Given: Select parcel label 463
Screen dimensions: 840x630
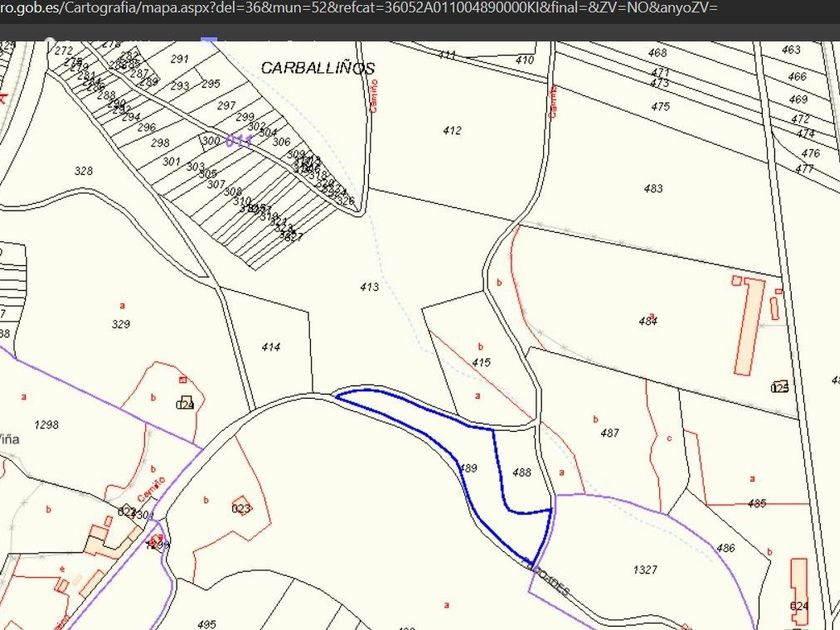Looking at the screenshot, I should pos(791,50).
